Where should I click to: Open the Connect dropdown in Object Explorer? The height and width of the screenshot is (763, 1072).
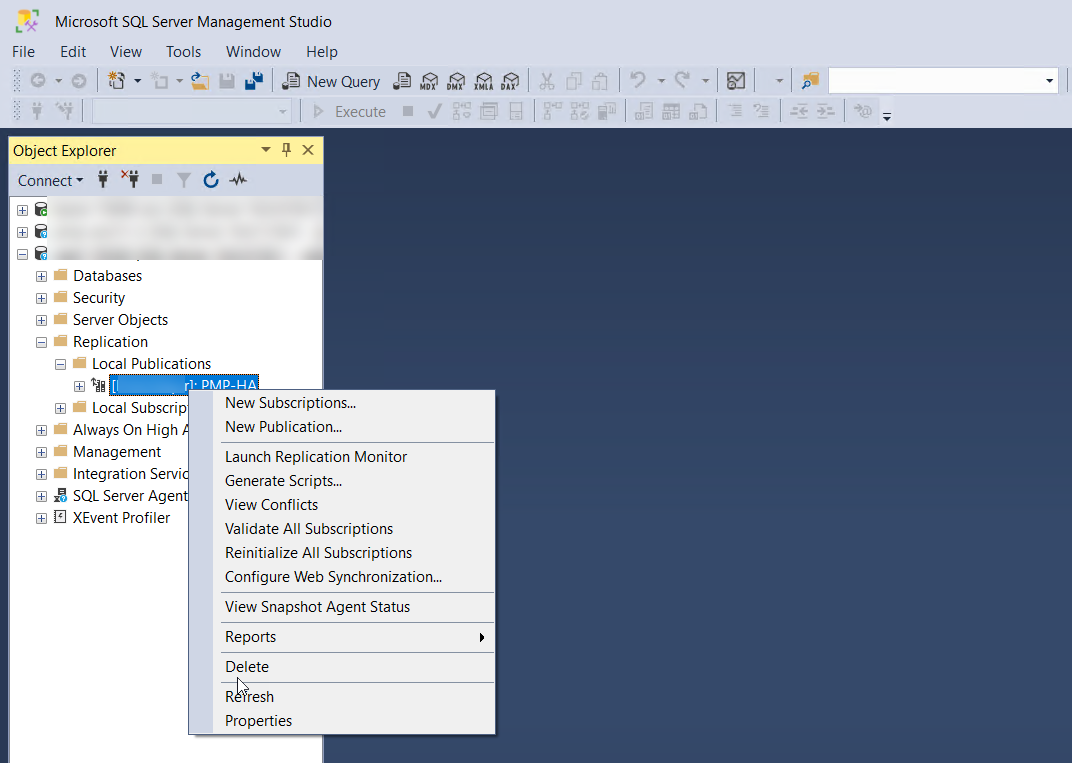pos(51,180)
